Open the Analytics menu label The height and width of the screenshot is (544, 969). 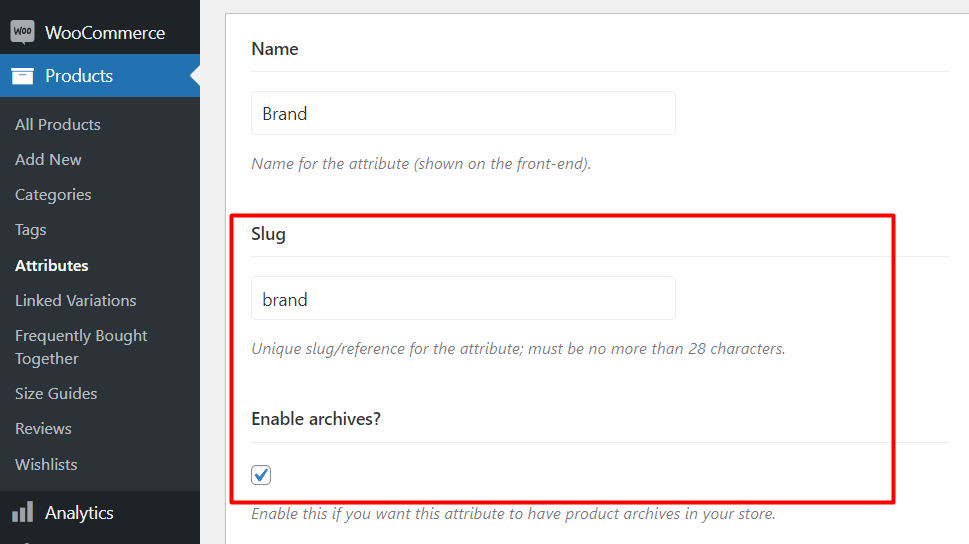tap(79, 512)
